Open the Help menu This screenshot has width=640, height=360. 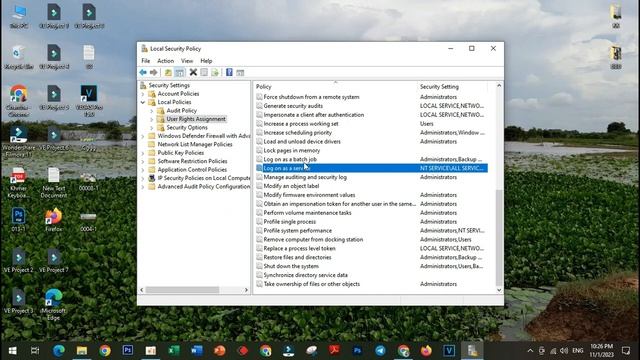[x=206, y=61]
